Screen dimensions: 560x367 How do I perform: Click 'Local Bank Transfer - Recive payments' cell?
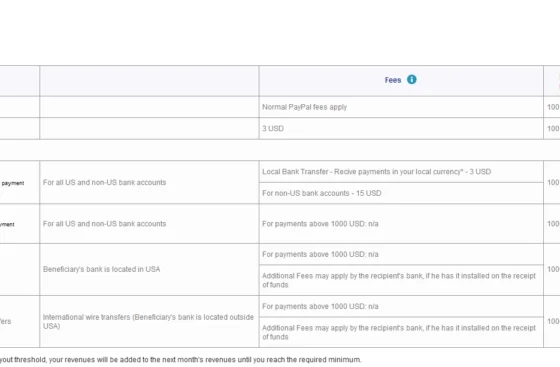pyautogui.click(x=401, y=172)
